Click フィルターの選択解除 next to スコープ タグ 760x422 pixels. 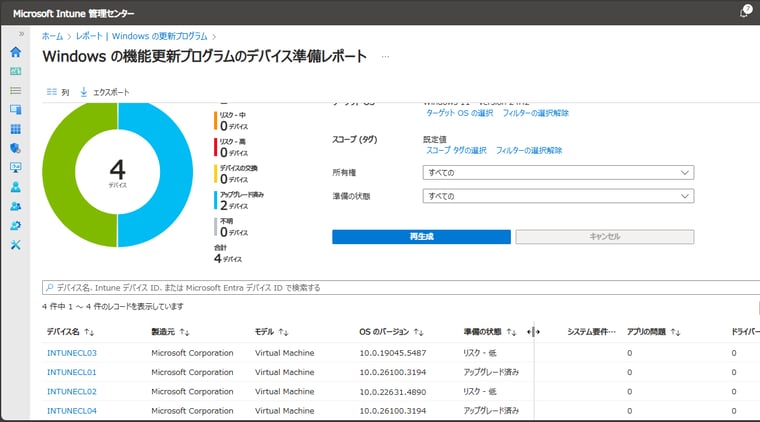[529, 150]
